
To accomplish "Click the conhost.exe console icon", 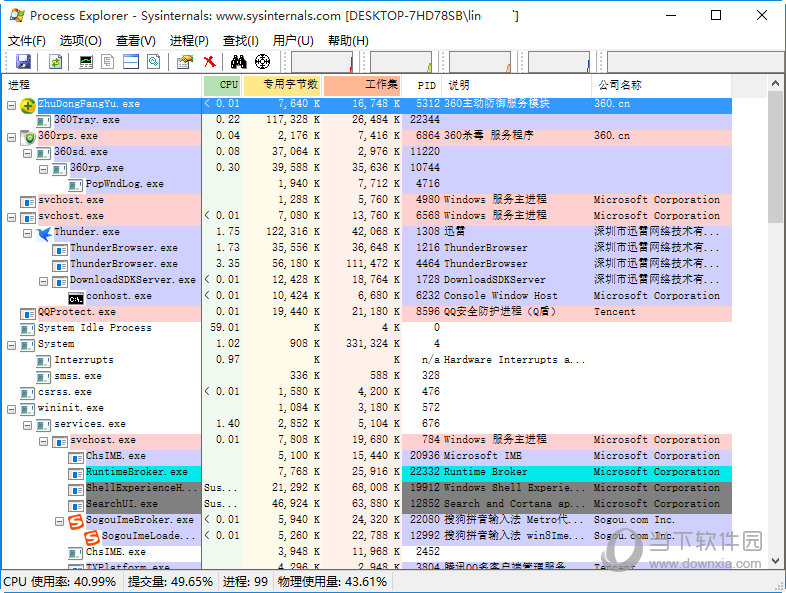I will point(76,298).
